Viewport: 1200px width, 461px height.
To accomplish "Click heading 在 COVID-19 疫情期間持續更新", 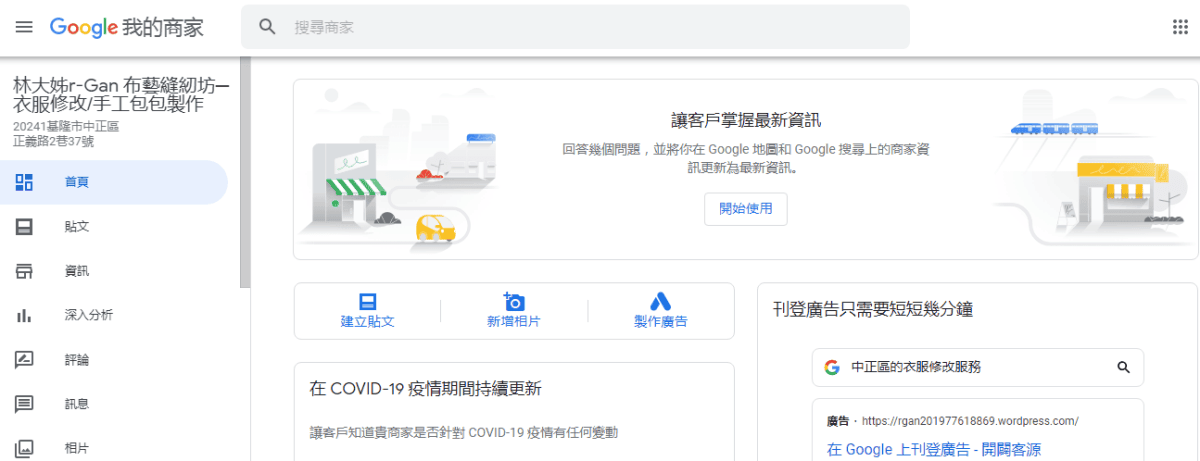I will coord(426,388).
